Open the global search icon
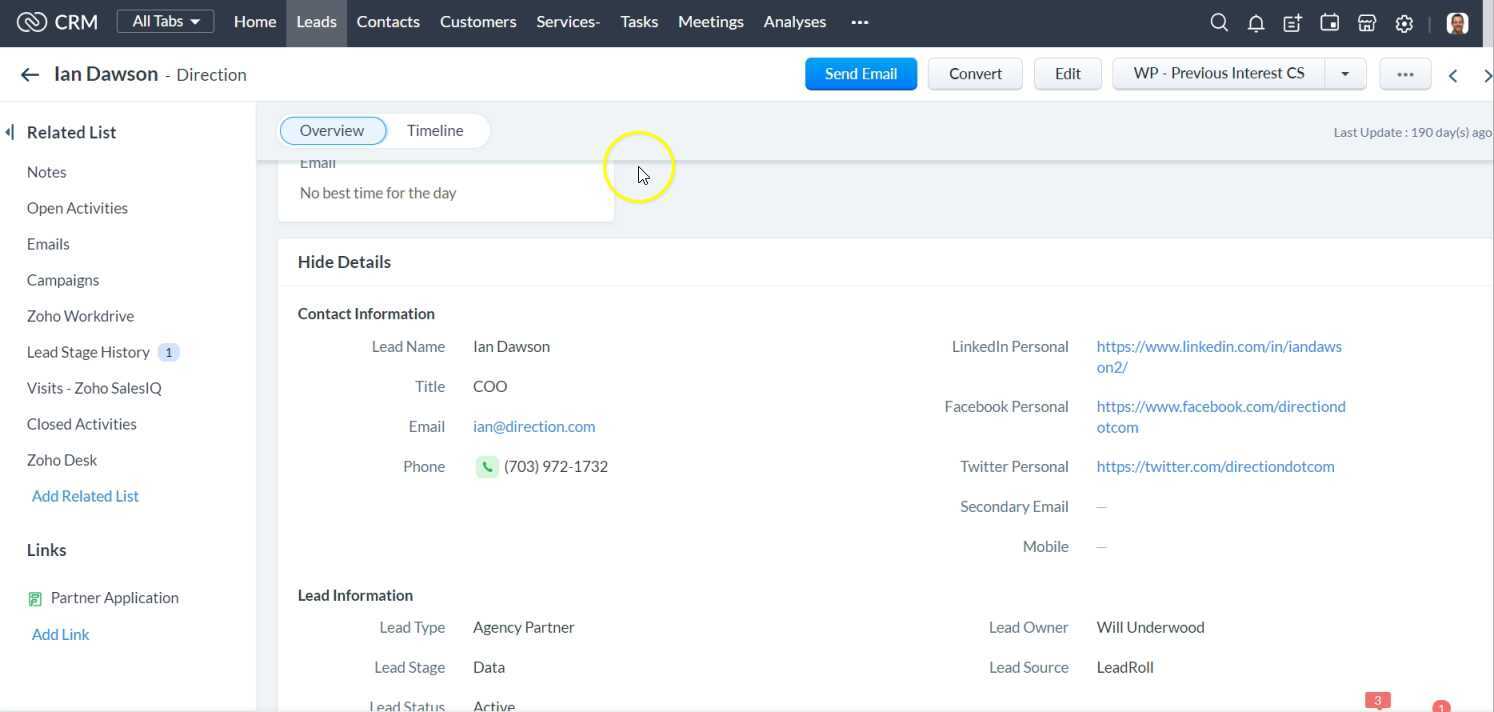The width and height of the screenshot is (1494, 712). pos(1218,21)
